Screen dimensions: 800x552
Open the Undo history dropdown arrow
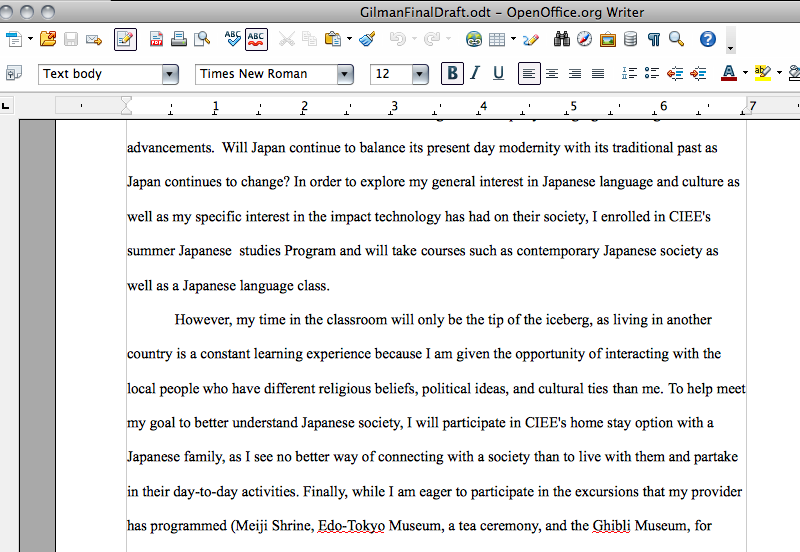pyautogui.click(x=414, y=39)
